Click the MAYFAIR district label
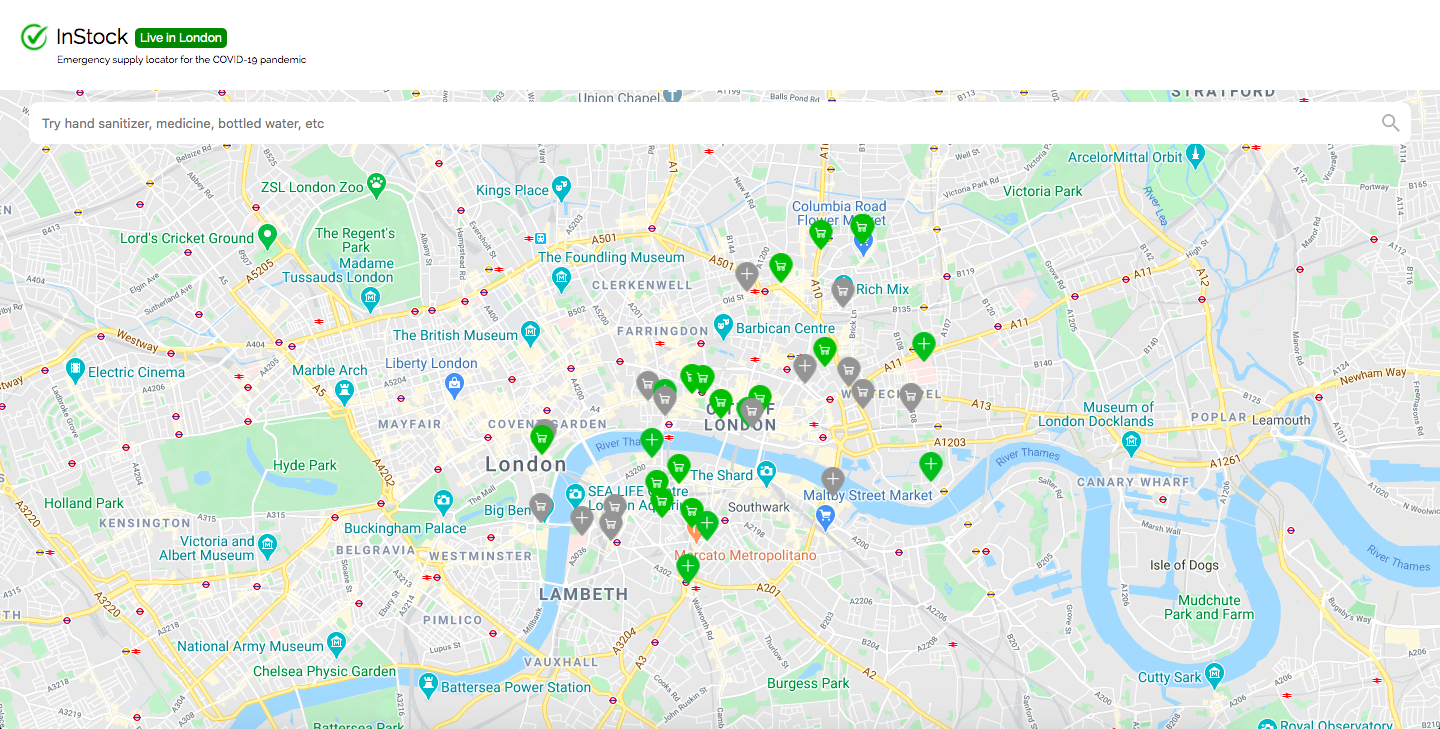 [410, 424]
